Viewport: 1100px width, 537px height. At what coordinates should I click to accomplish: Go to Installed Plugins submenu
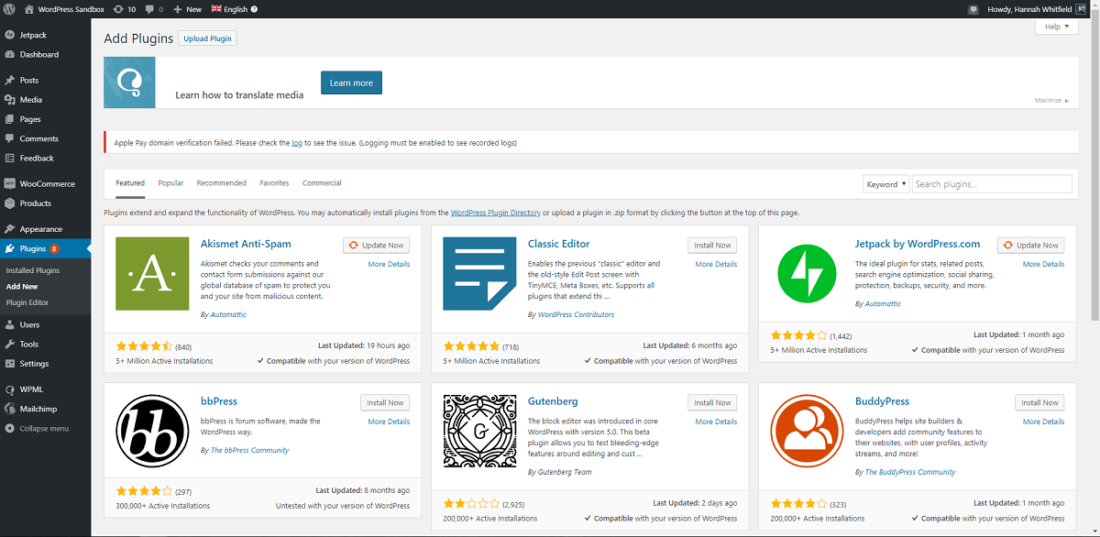point(32,270)
